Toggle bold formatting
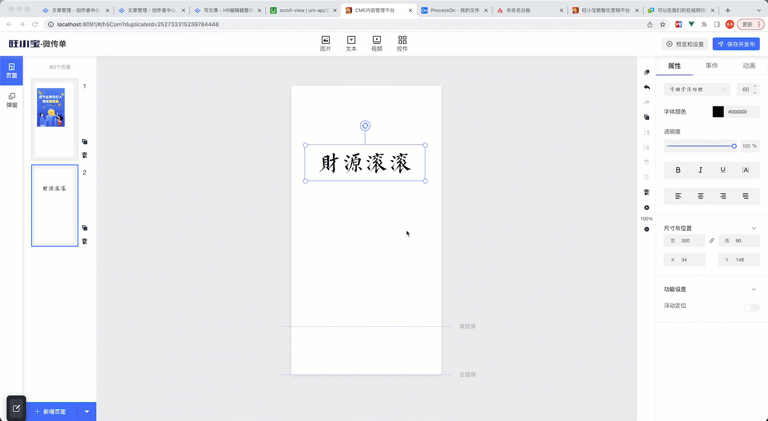The width and height of the screenshot is (768, 421). [x=678, y=170]
